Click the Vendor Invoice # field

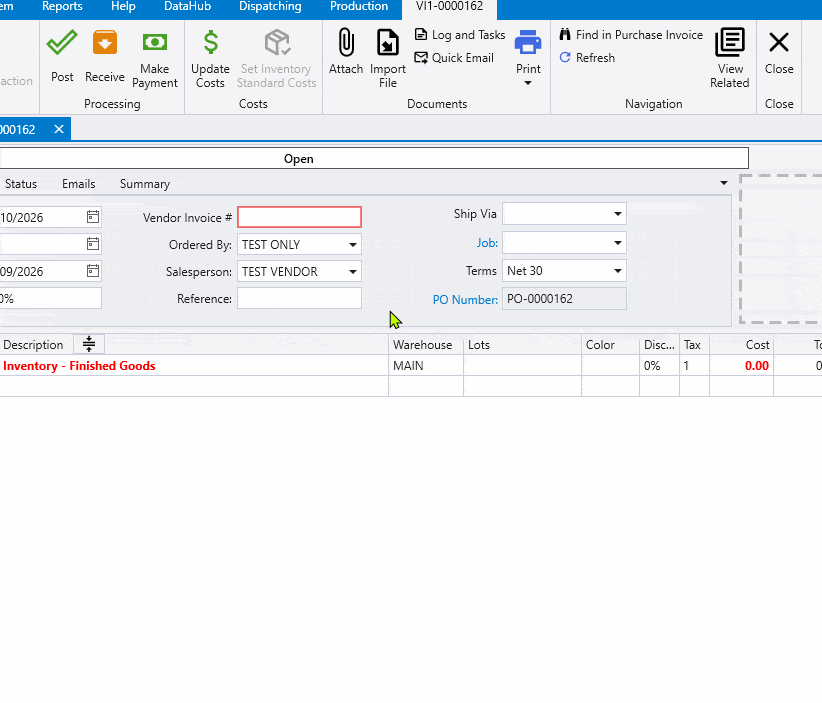[299, 217]
